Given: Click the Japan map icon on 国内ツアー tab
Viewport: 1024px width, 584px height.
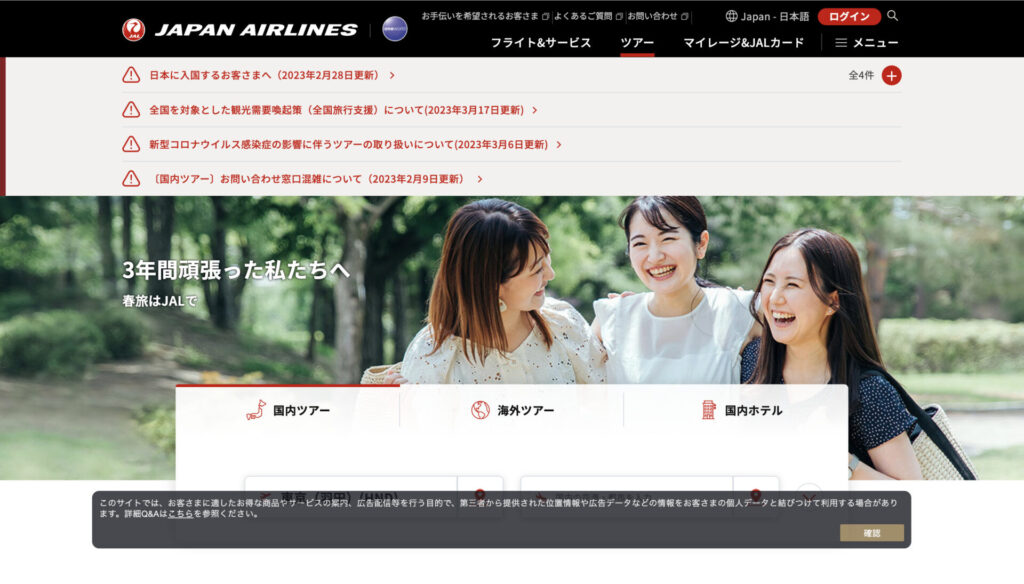Looking at the screenshot, I should pos(256,410).
